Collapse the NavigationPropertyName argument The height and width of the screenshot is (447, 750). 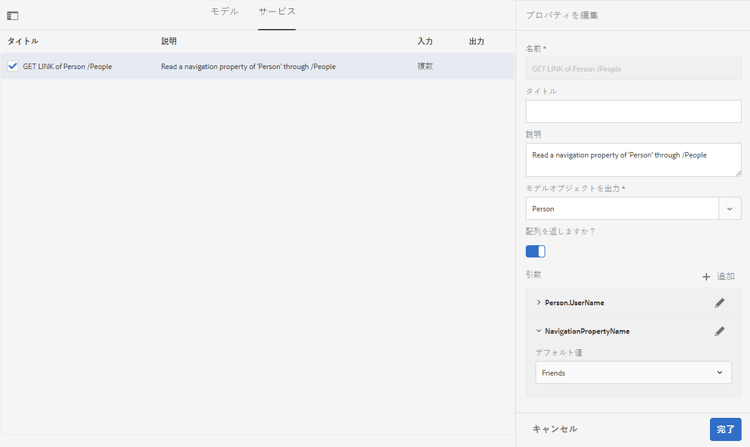point(539,331)
